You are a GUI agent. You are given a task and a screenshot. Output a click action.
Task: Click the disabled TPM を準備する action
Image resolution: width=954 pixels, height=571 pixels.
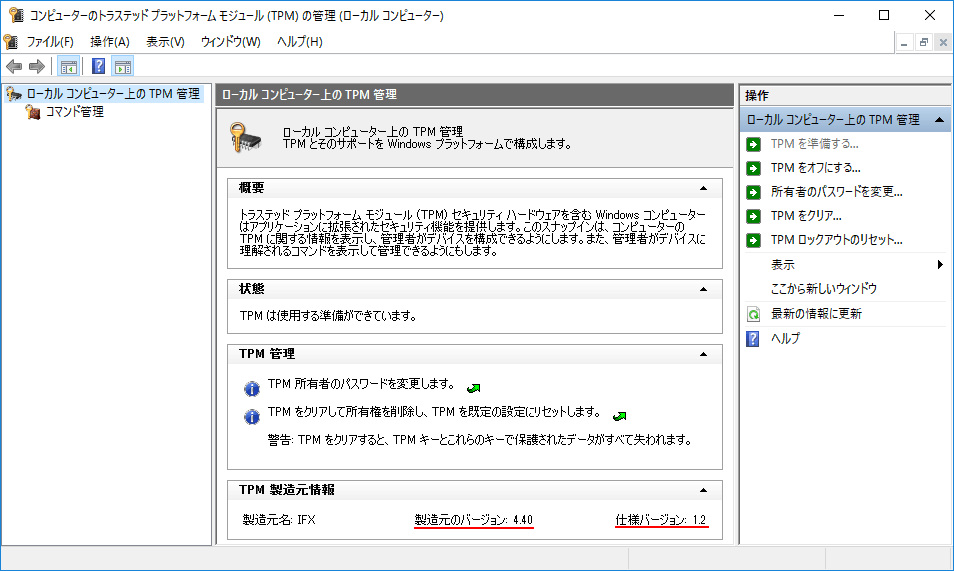click(814, 144)
